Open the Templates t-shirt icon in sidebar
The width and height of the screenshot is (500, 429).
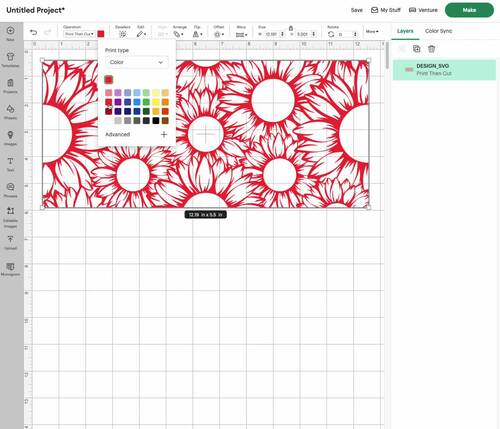10,59
